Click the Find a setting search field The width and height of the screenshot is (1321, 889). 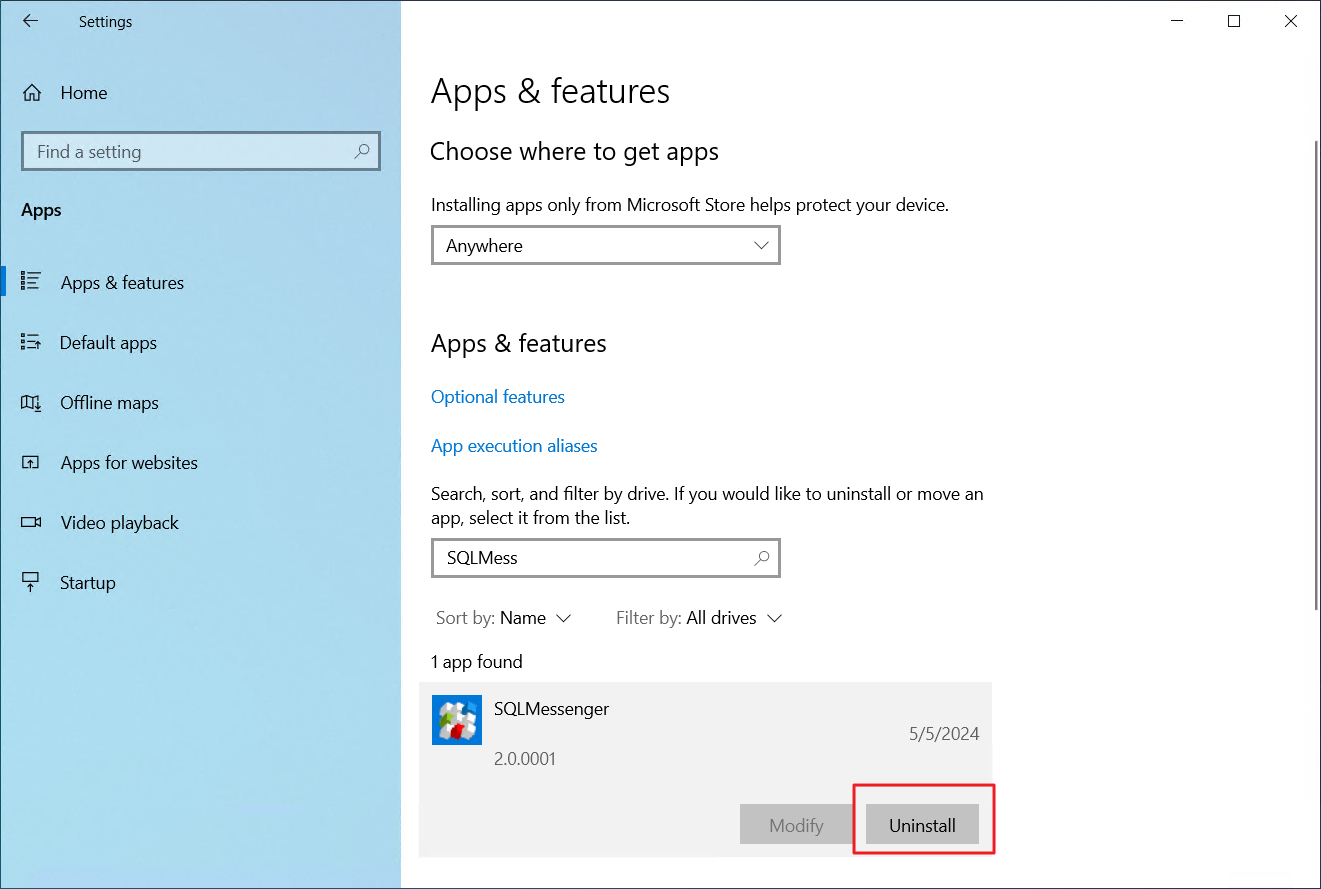click(x=201, y=152)
